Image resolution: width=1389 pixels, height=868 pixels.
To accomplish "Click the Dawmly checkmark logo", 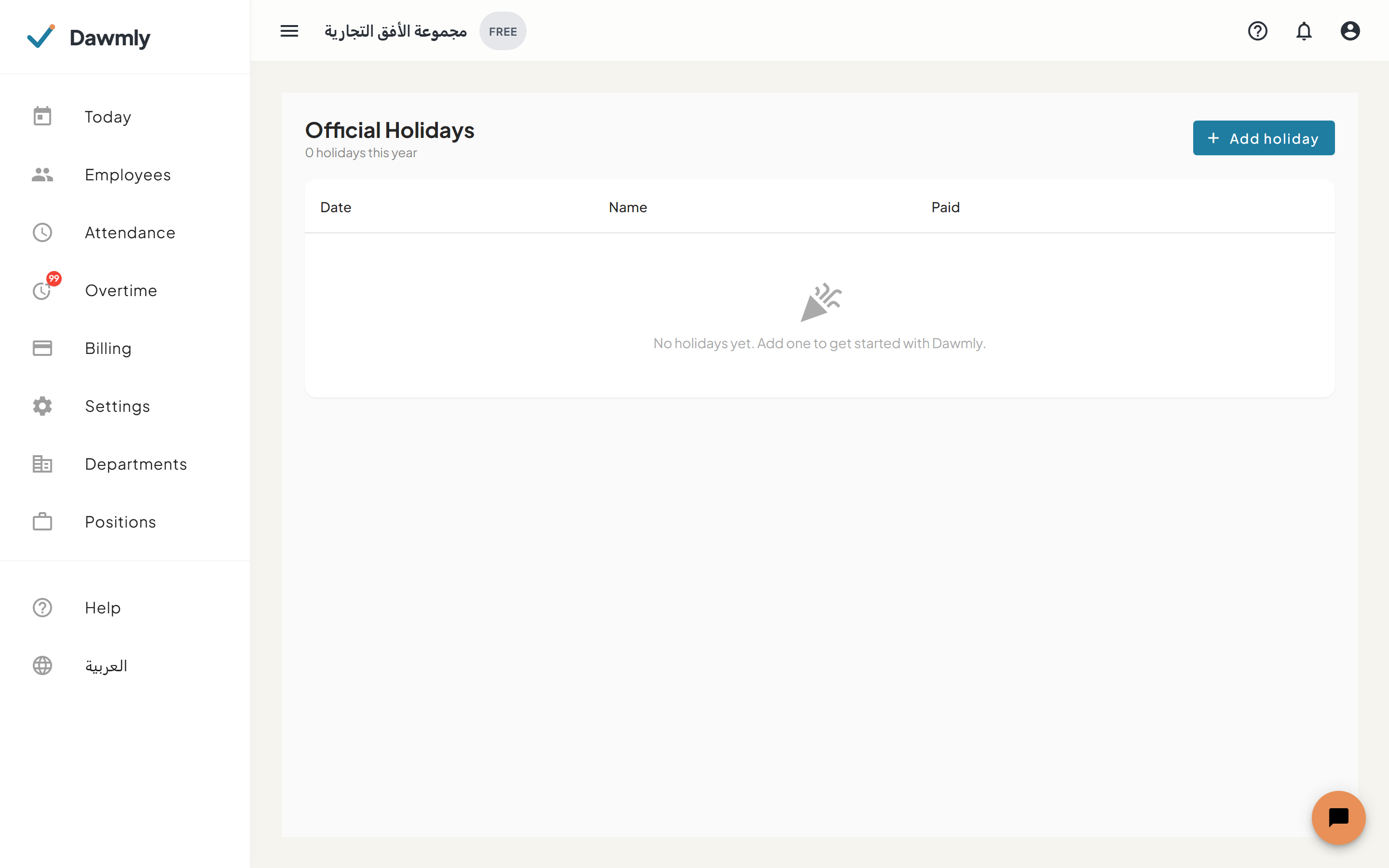I will coord(41,37).
